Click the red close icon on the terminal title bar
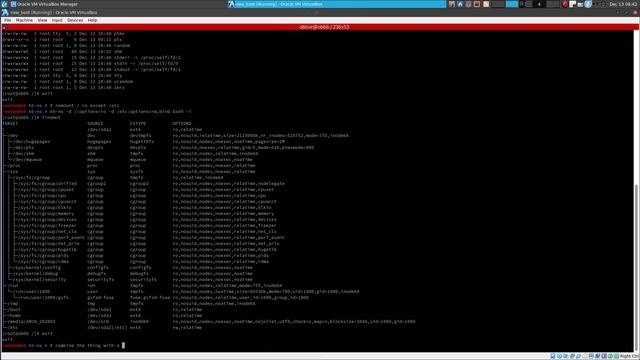This screenshot has height=360, width=640. pos(4,27)
